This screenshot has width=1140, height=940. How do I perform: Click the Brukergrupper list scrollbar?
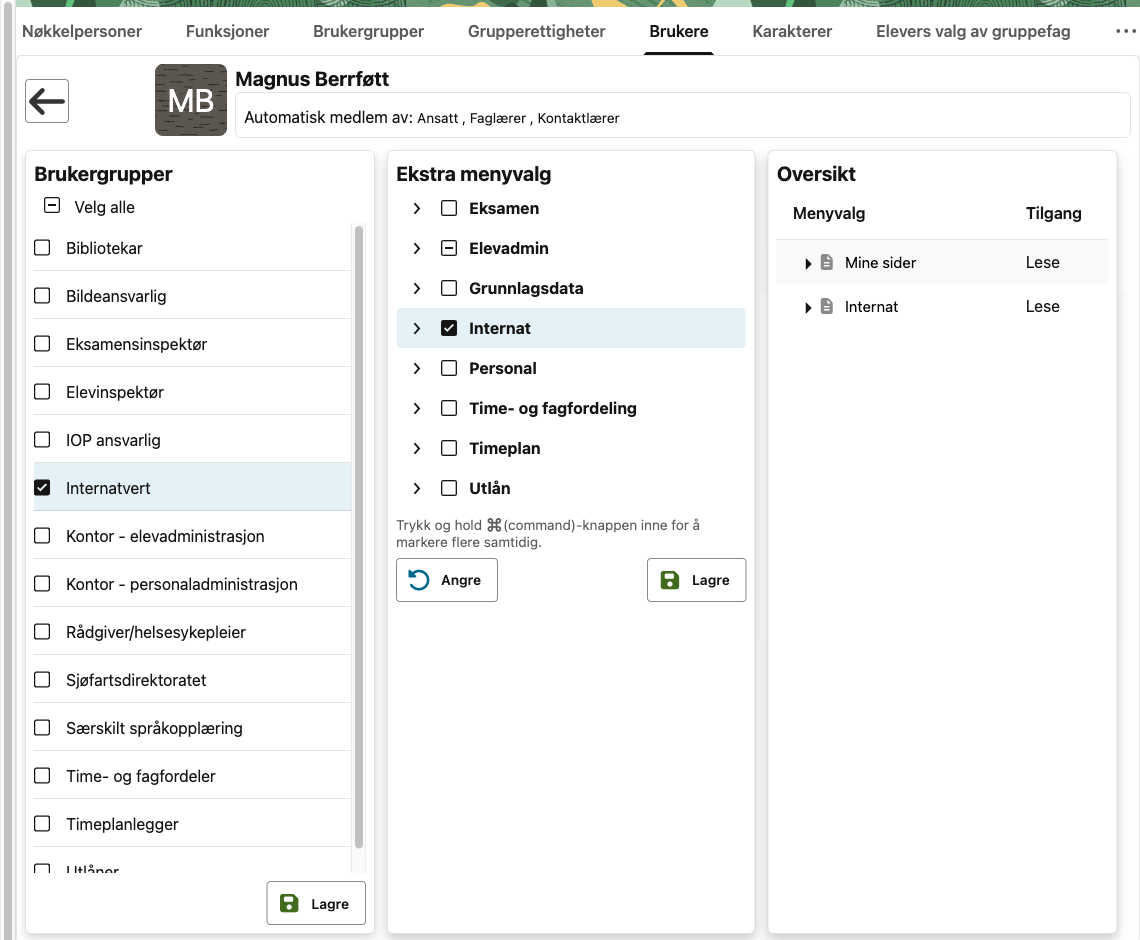[358, 537]
